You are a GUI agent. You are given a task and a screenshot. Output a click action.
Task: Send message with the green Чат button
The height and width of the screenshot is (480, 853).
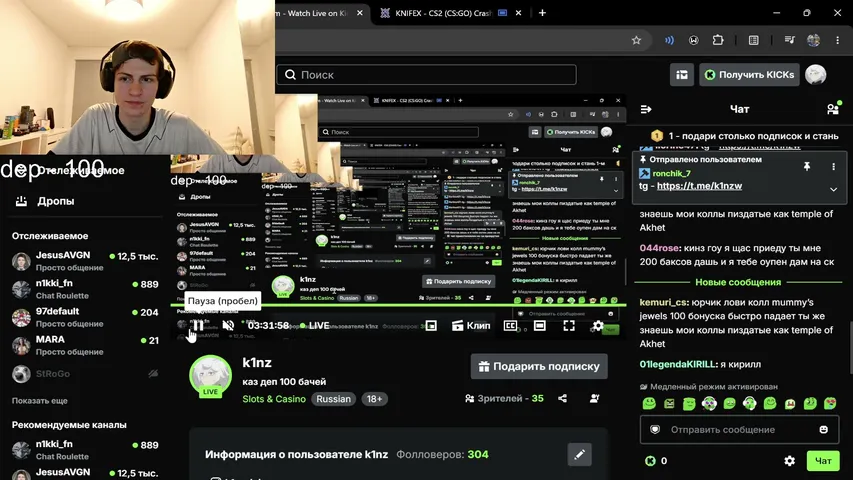point(823,461)
